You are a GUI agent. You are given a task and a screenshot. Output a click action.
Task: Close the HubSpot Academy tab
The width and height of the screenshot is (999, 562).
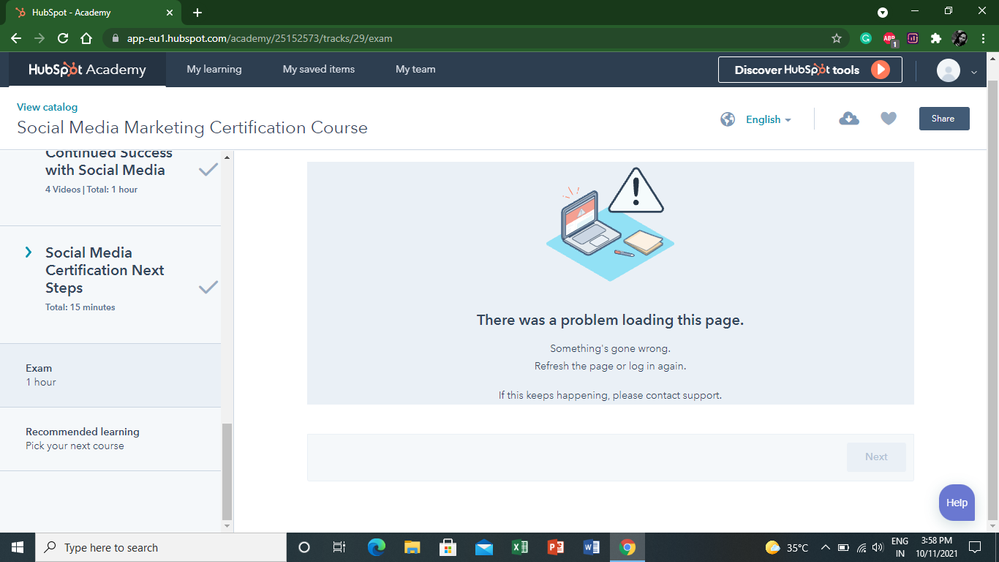pos(169,13)
